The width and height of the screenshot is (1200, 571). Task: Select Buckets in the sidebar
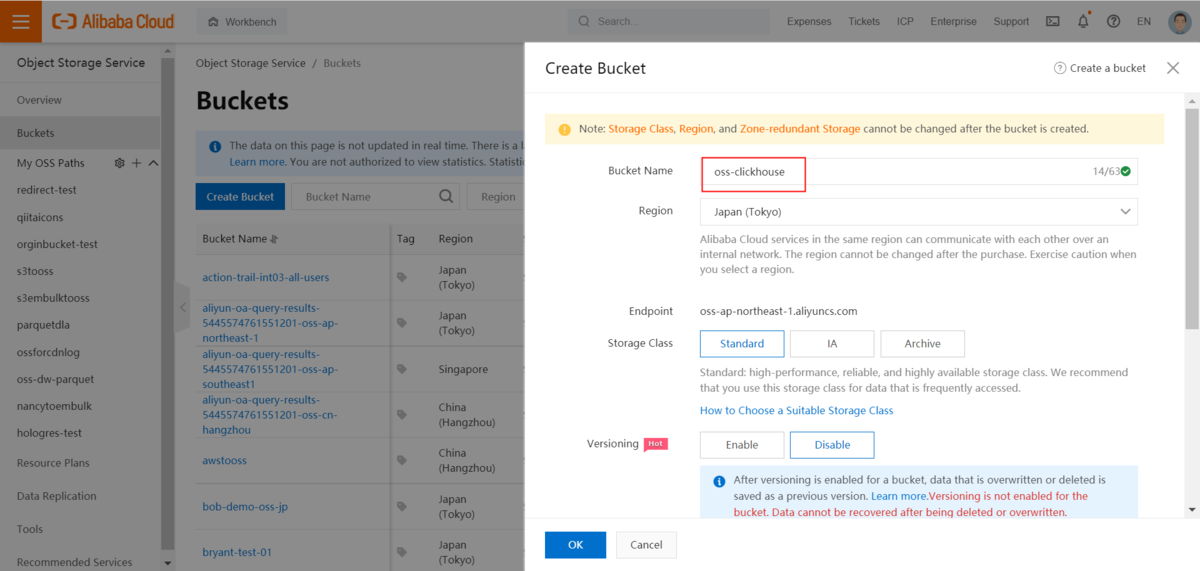(80, 133)
